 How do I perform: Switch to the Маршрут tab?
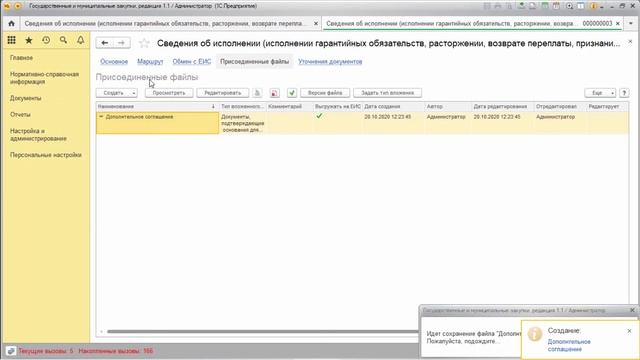150,62
